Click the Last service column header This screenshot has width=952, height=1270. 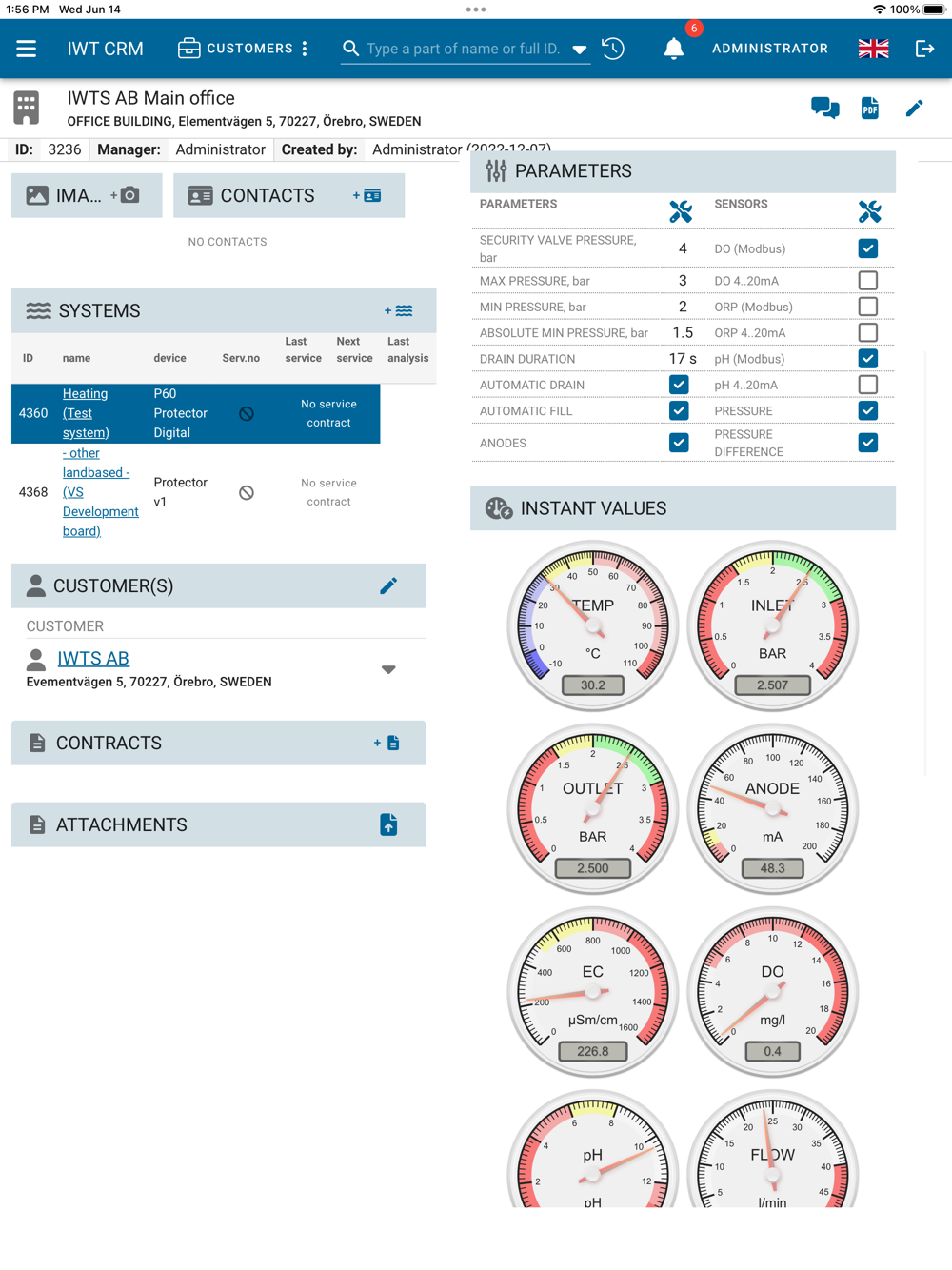pos(303,349)
